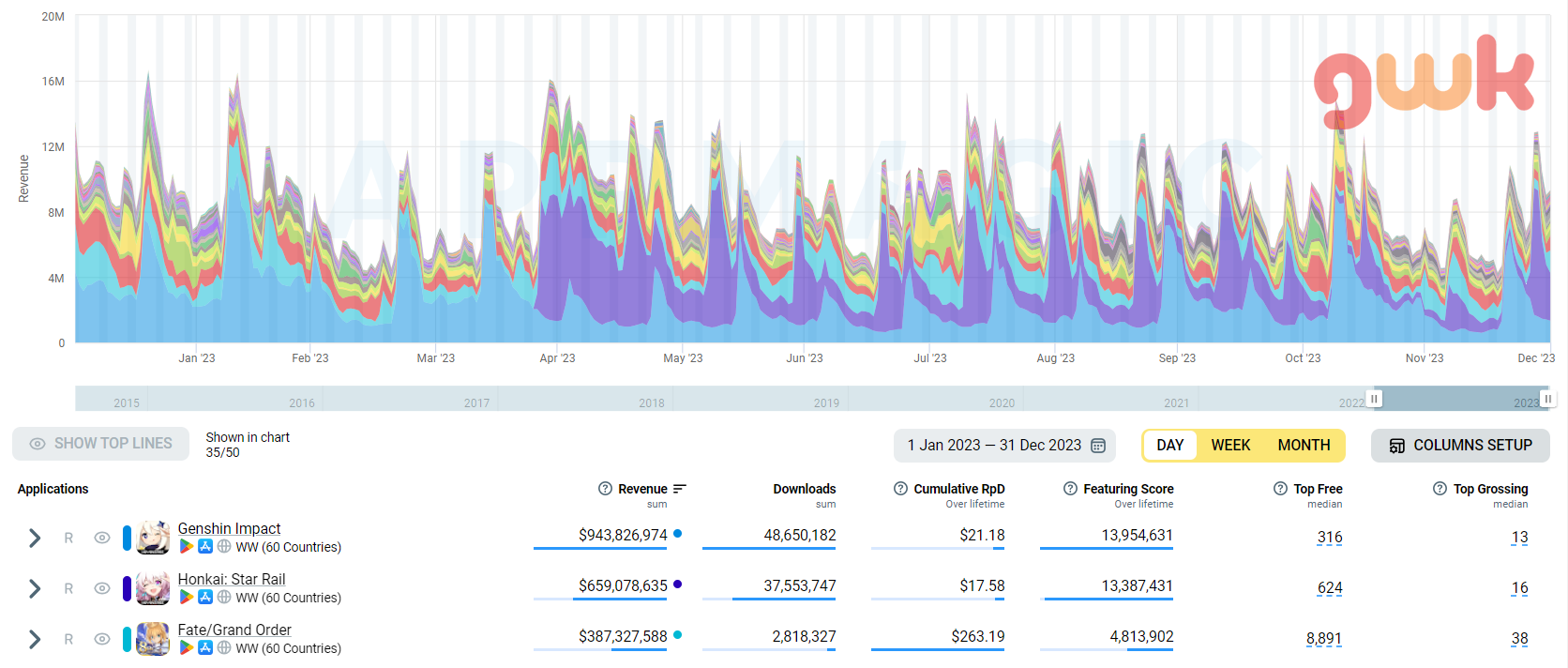
Task: Click the Genshin Impact blue color swatch
Action: click(x=127, y=538)
